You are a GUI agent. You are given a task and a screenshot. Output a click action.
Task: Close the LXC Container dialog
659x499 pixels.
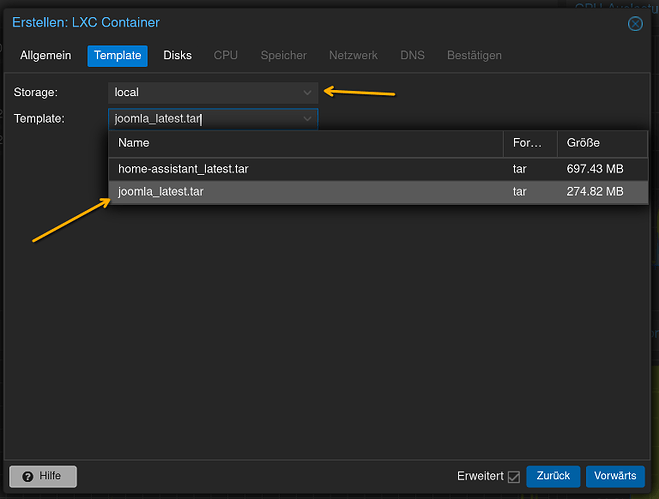(x=635, y=24)
